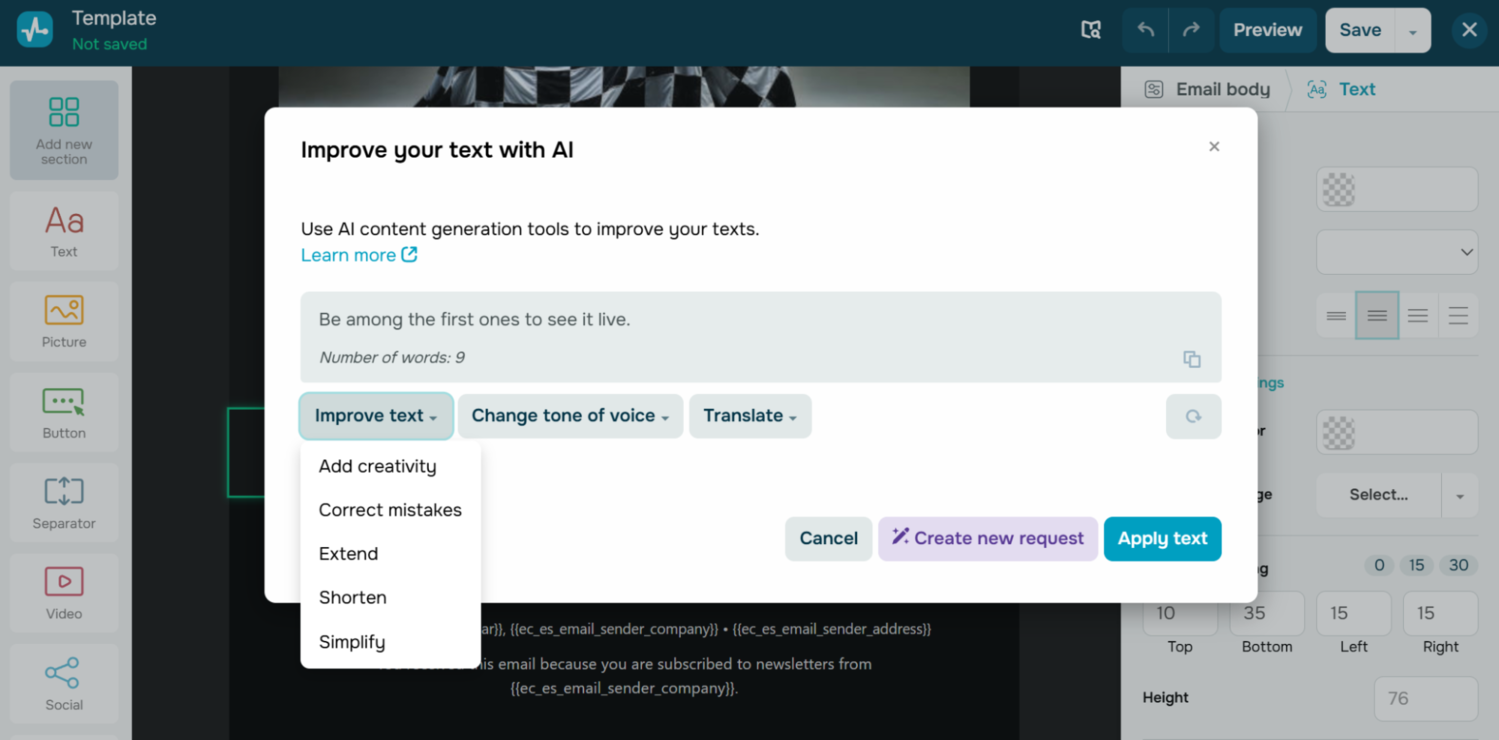Click the Height input field

pyautogui.click(x=1426, y=698)
